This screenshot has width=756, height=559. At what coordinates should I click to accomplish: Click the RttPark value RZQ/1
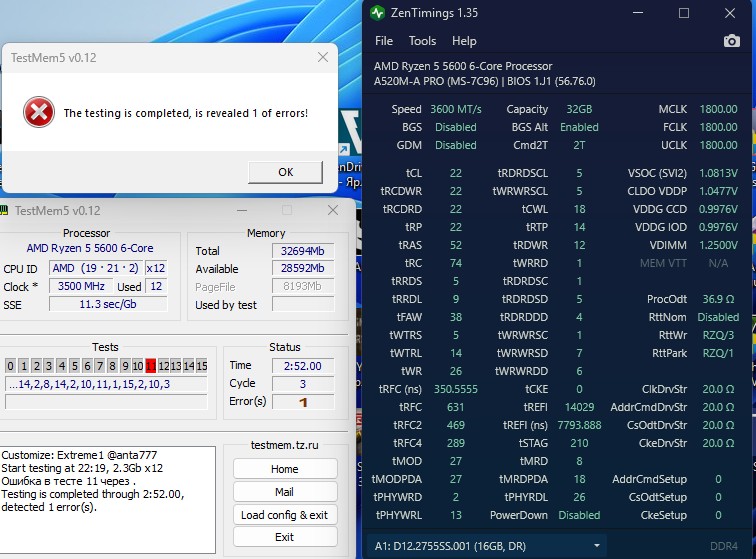click(x=718, y=353)
